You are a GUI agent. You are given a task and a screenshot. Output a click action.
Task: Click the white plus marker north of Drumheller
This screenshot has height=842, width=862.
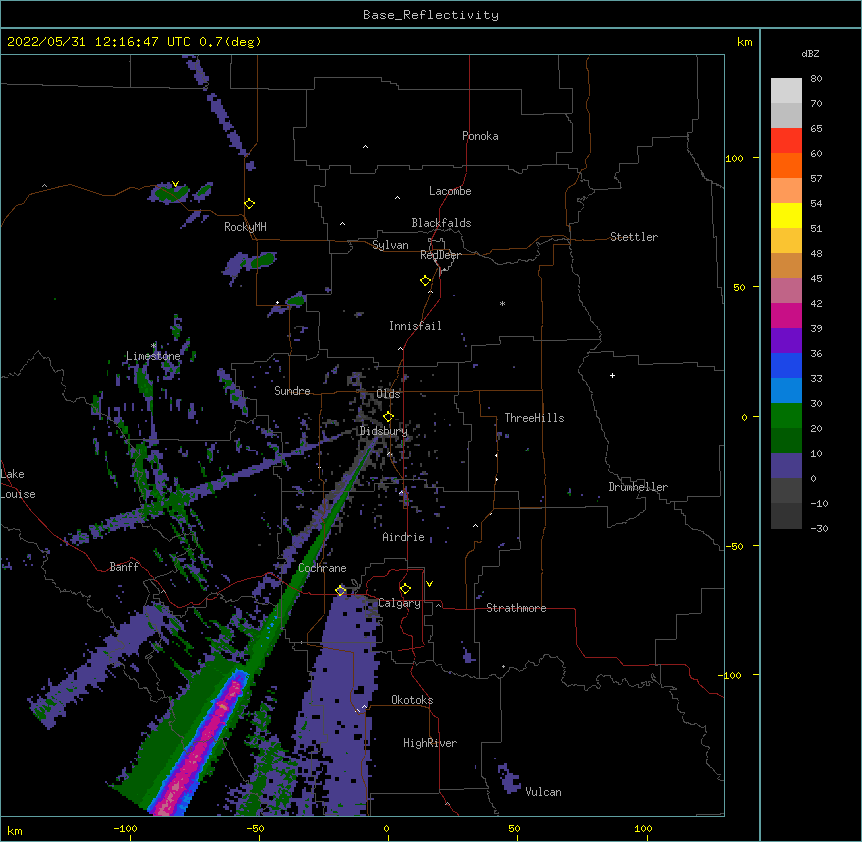coord(612,375)
